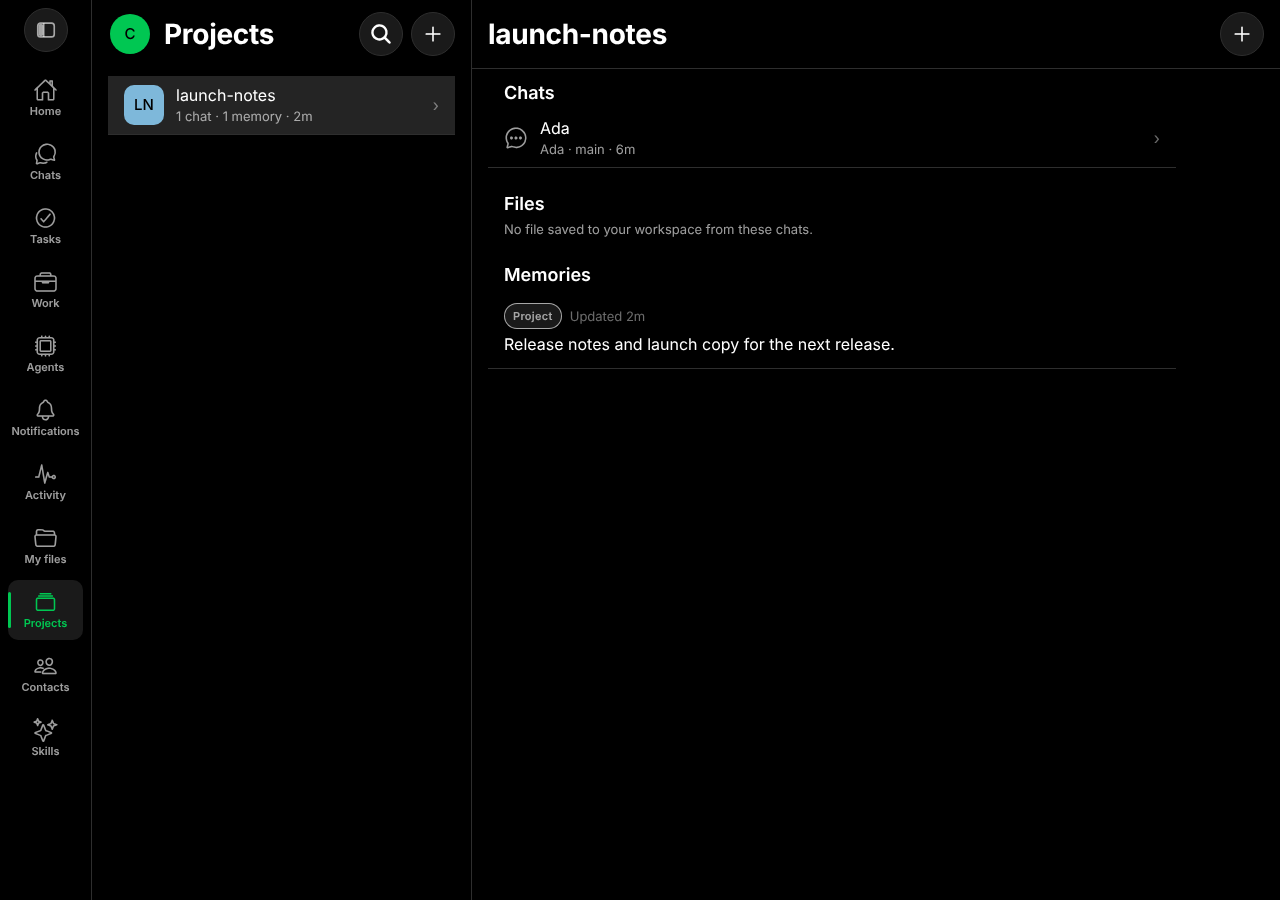The image size is (1280, 900).
Task: Expand launch-notes project row chevron
Action: [x=436, y=106]
